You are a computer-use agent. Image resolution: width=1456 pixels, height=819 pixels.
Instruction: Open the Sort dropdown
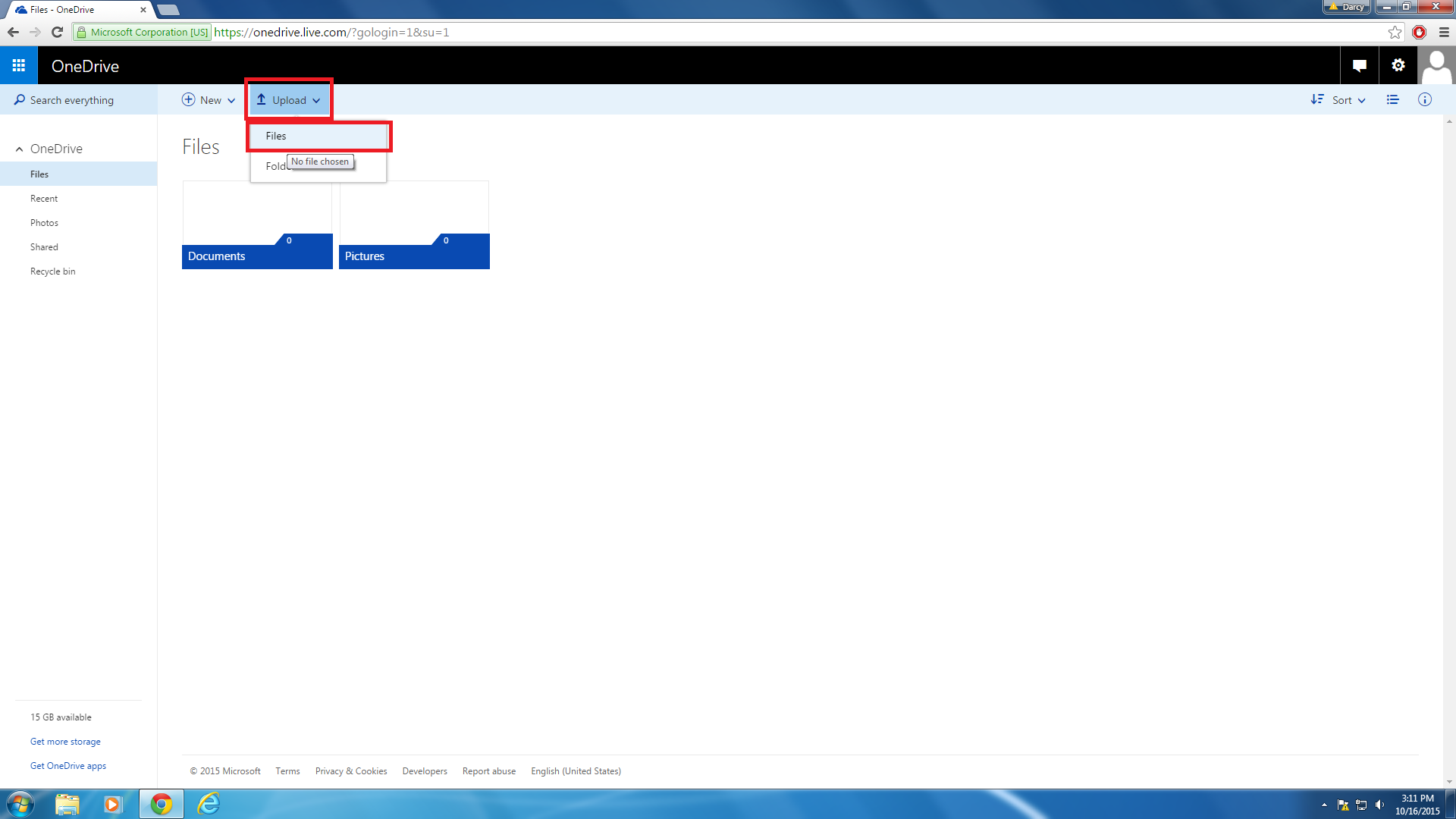point(1338,100)
